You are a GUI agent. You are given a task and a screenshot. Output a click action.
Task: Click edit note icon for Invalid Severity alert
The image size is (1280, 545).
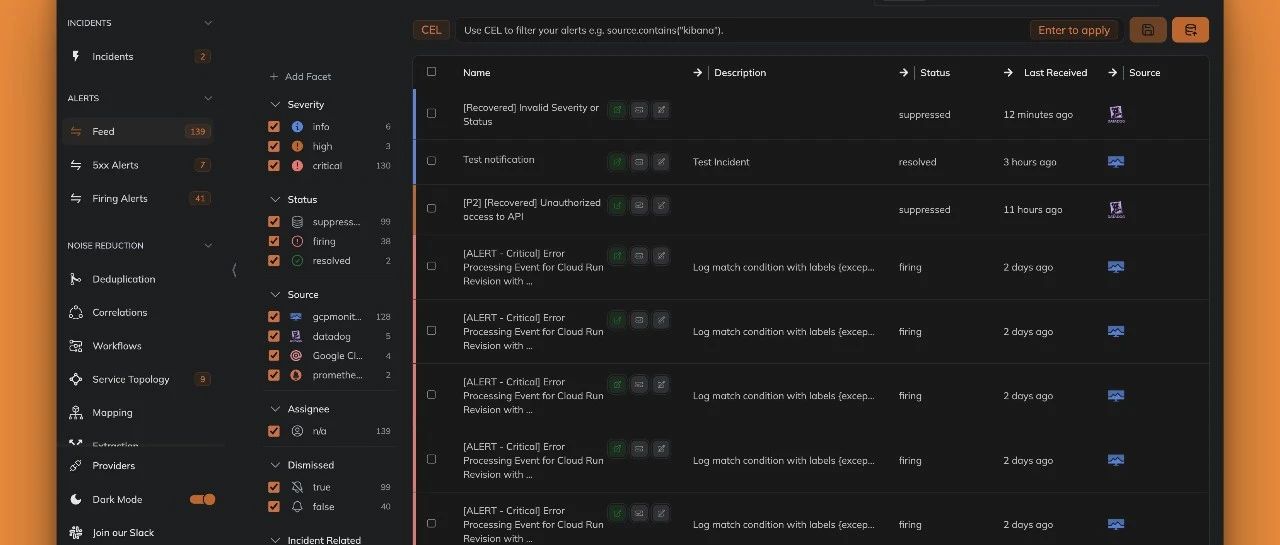coord(661,110)
